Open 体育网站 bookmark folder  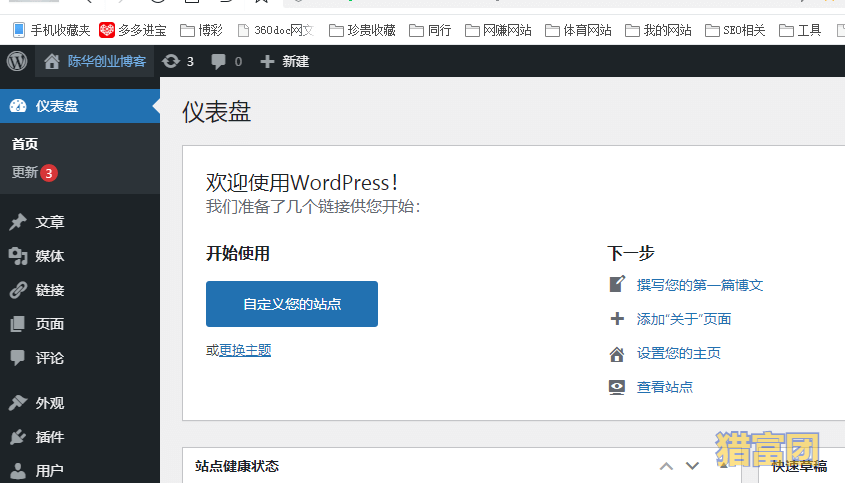click(578, 30)
